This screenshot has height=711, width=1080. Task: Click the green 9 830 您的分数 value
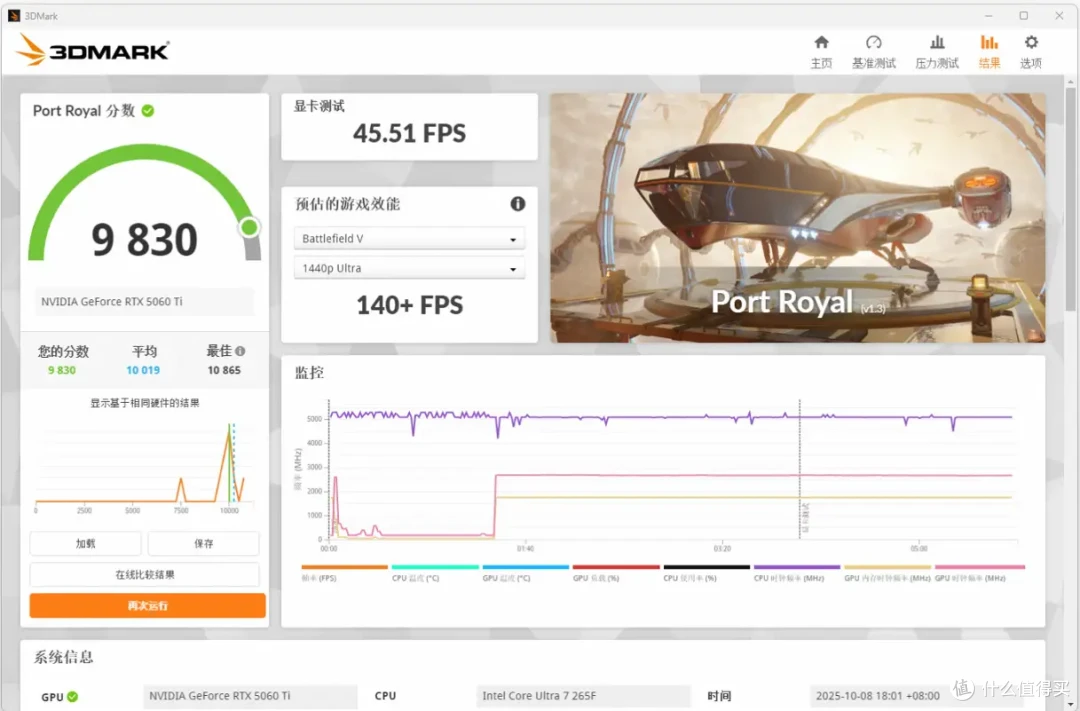[x=62, y=370]
